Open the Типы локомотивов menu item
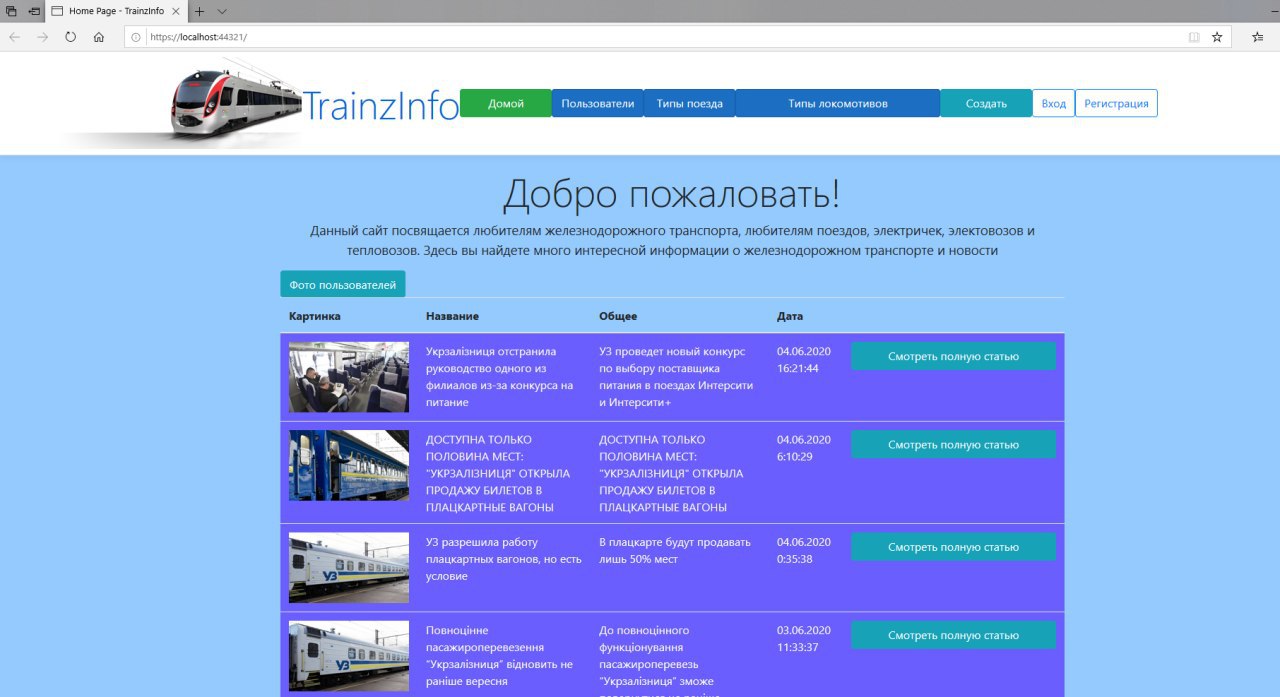Viewport: 1280px width, 697px height. click(x=838, y=103)
